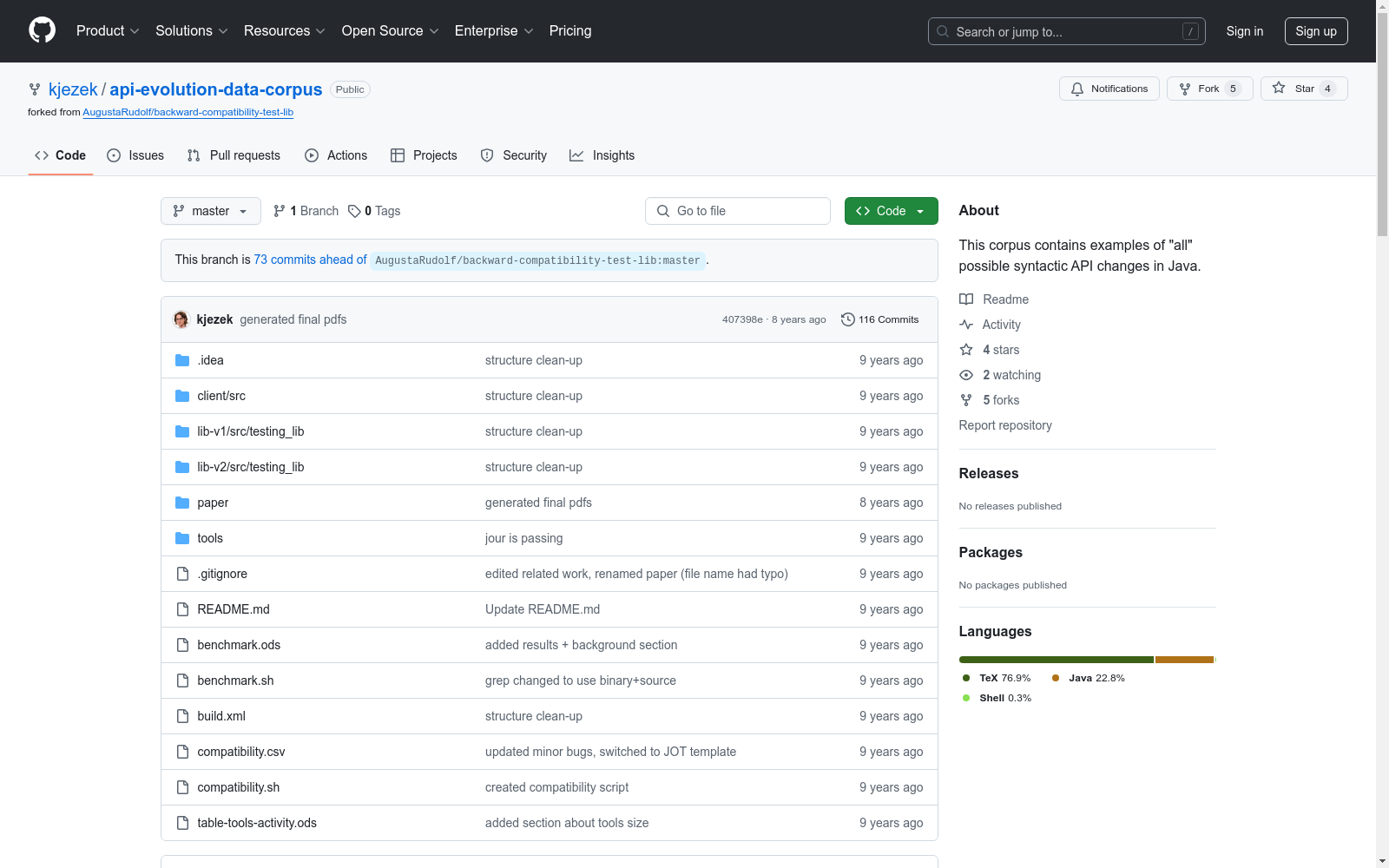The height and width of the screenshot is (868, 1389).
Task: Click the GitHub logo icon
Action: 42,30
